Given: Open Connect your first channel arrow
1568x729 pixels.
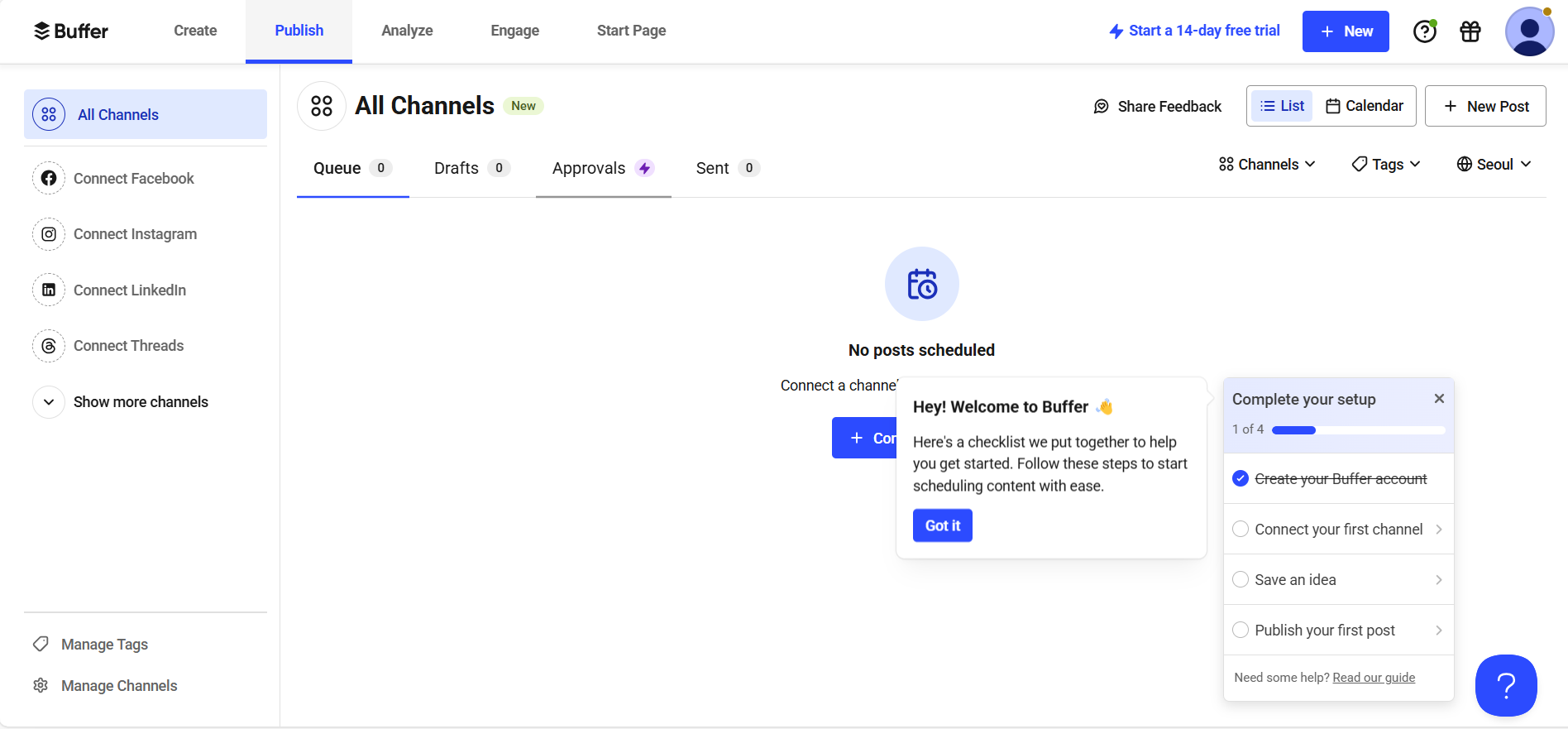Looking at the screenshot, I should coord(1439,529).
